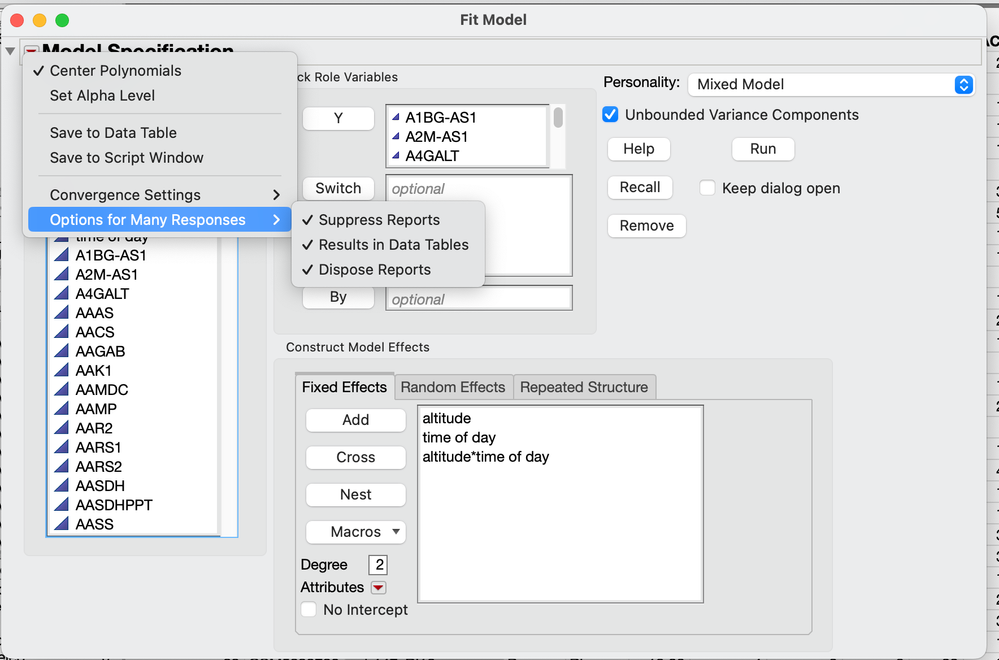The width and height of the screenshot is (999, 660).
Task: Enable the Keep dialog open checkbox
Action: (708, 188)
